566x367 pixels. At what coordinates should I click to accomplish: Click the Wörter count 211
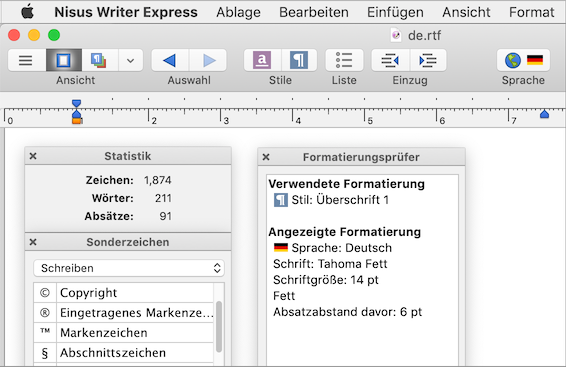(163, 198)
